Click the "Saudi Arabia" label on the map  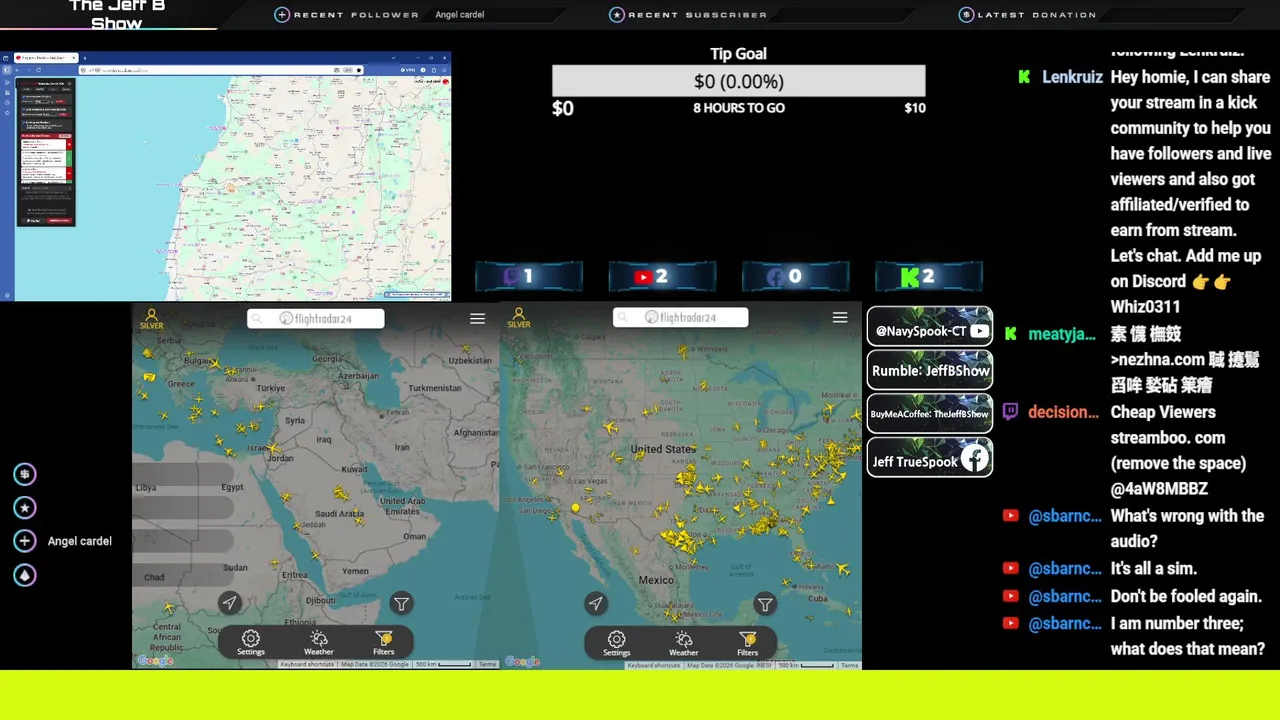338,514
